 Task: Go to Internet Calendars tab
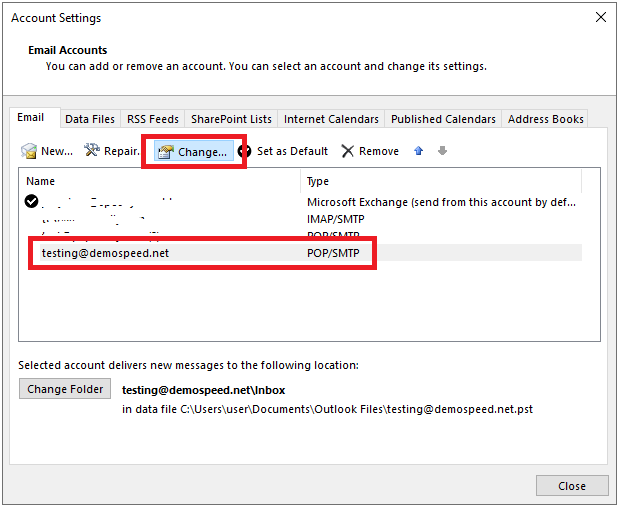(x=331, y=119)
